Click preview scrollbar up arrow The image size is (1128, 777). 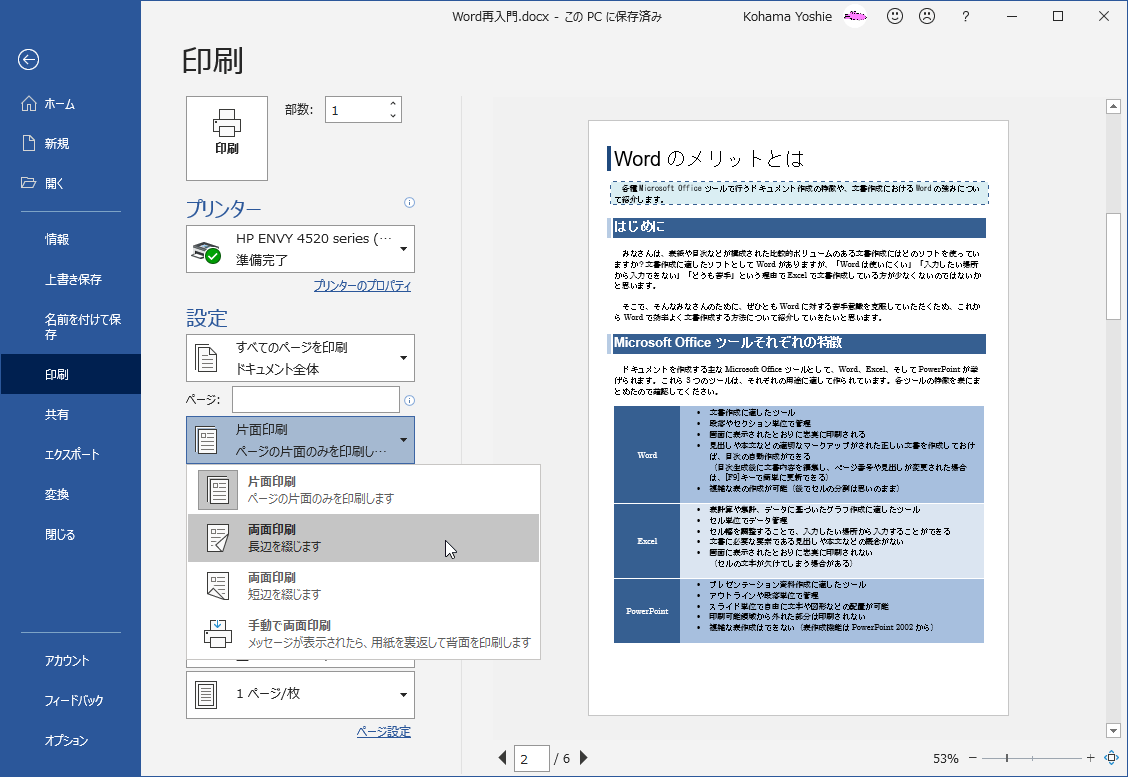[x=1113, y=106]
